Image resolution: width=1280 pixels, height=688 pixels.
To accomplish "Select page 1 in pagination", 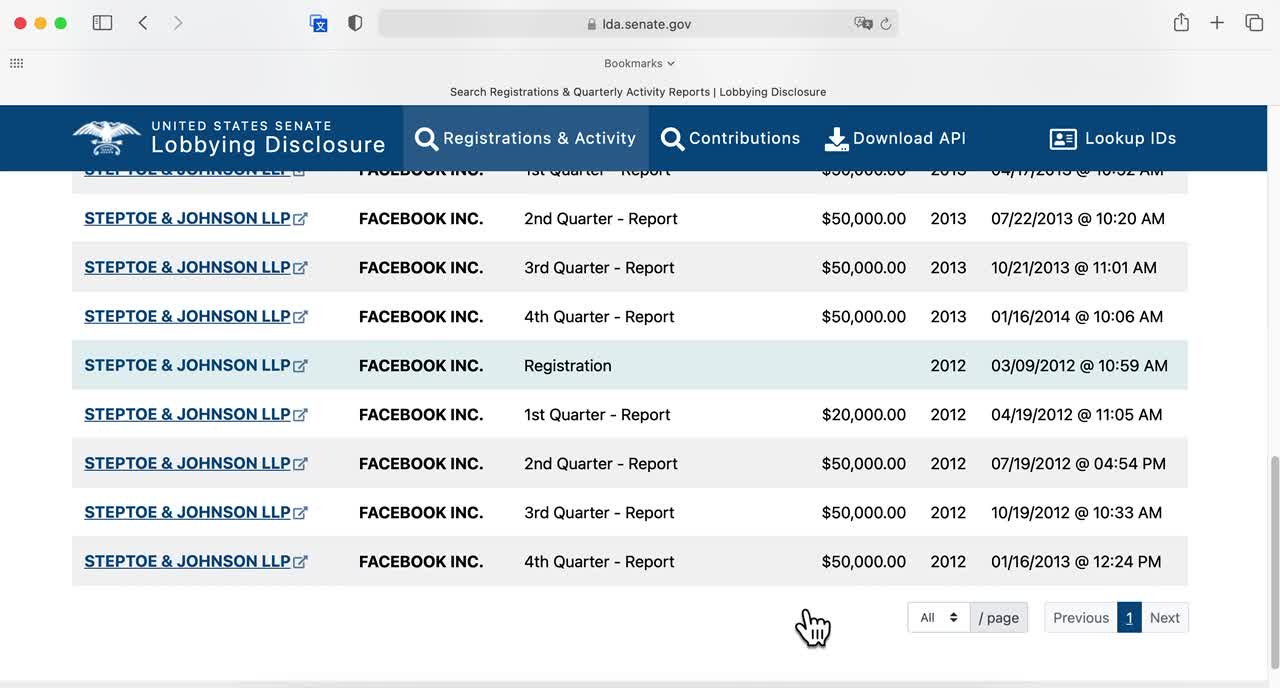I will click(x=1129, y=617).
